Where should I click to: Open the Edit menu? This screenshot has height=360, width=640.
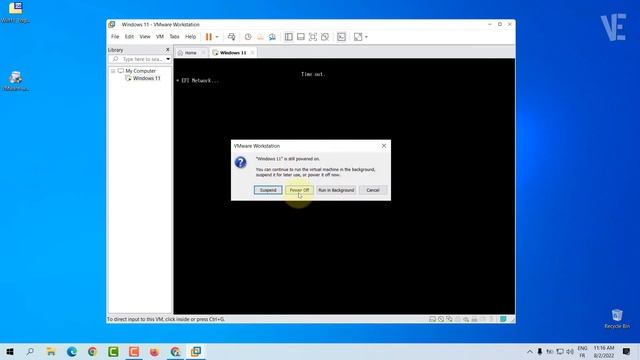(129, 37)
